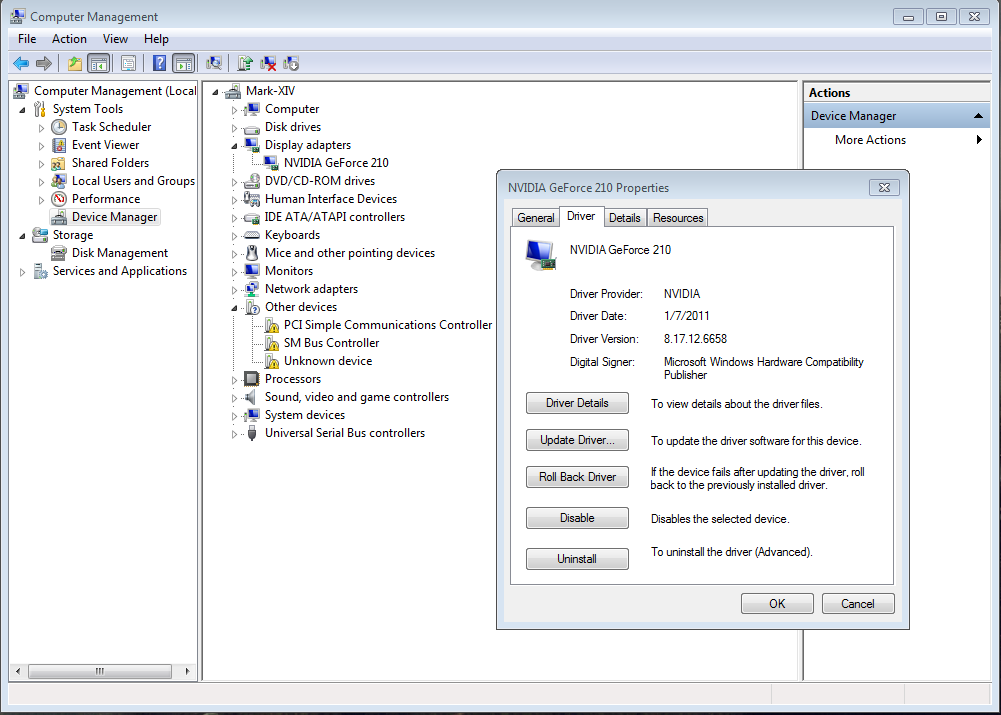The width and height of the screenshot is (1001, 715).
Task: Click the NVIDIA GeForce 210 adapter icon in tree
Action: (x=271, y=163)
